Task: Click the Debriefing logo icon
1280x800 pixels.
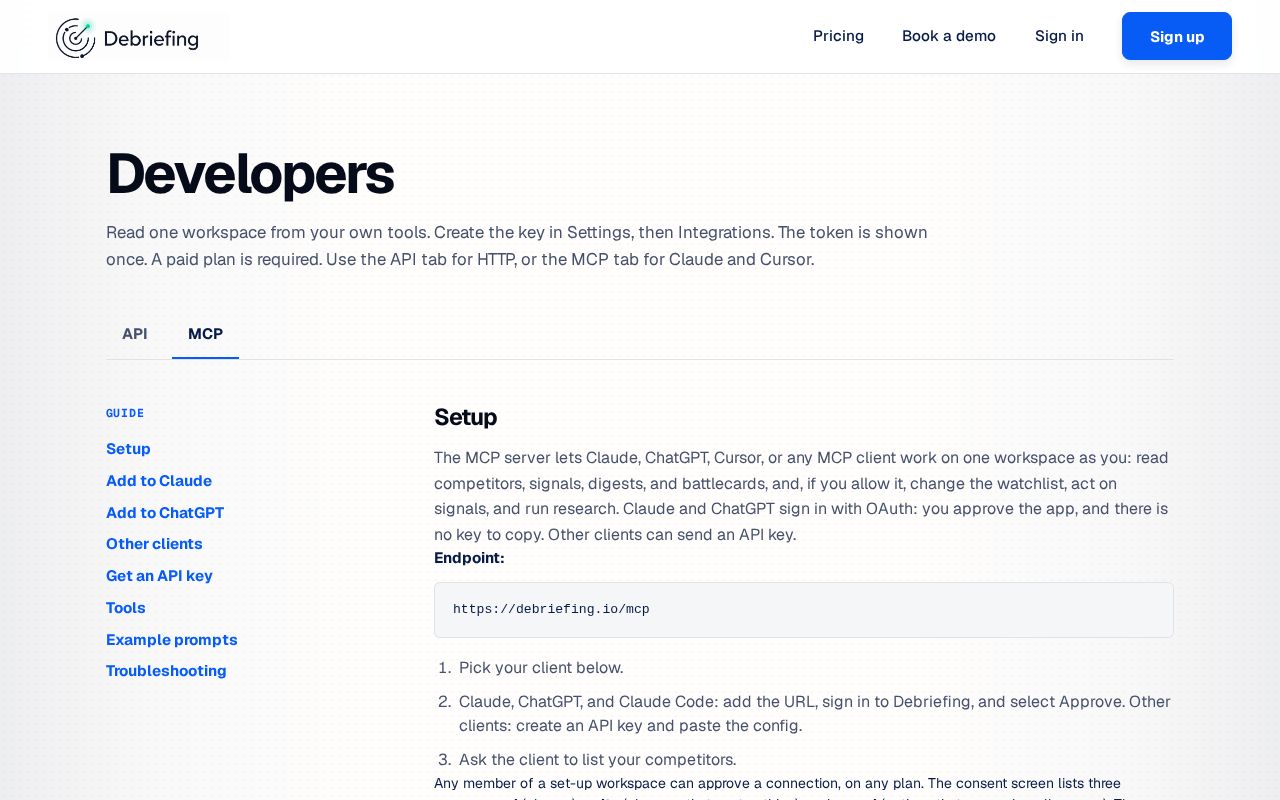Action: [x=76, y=38]
